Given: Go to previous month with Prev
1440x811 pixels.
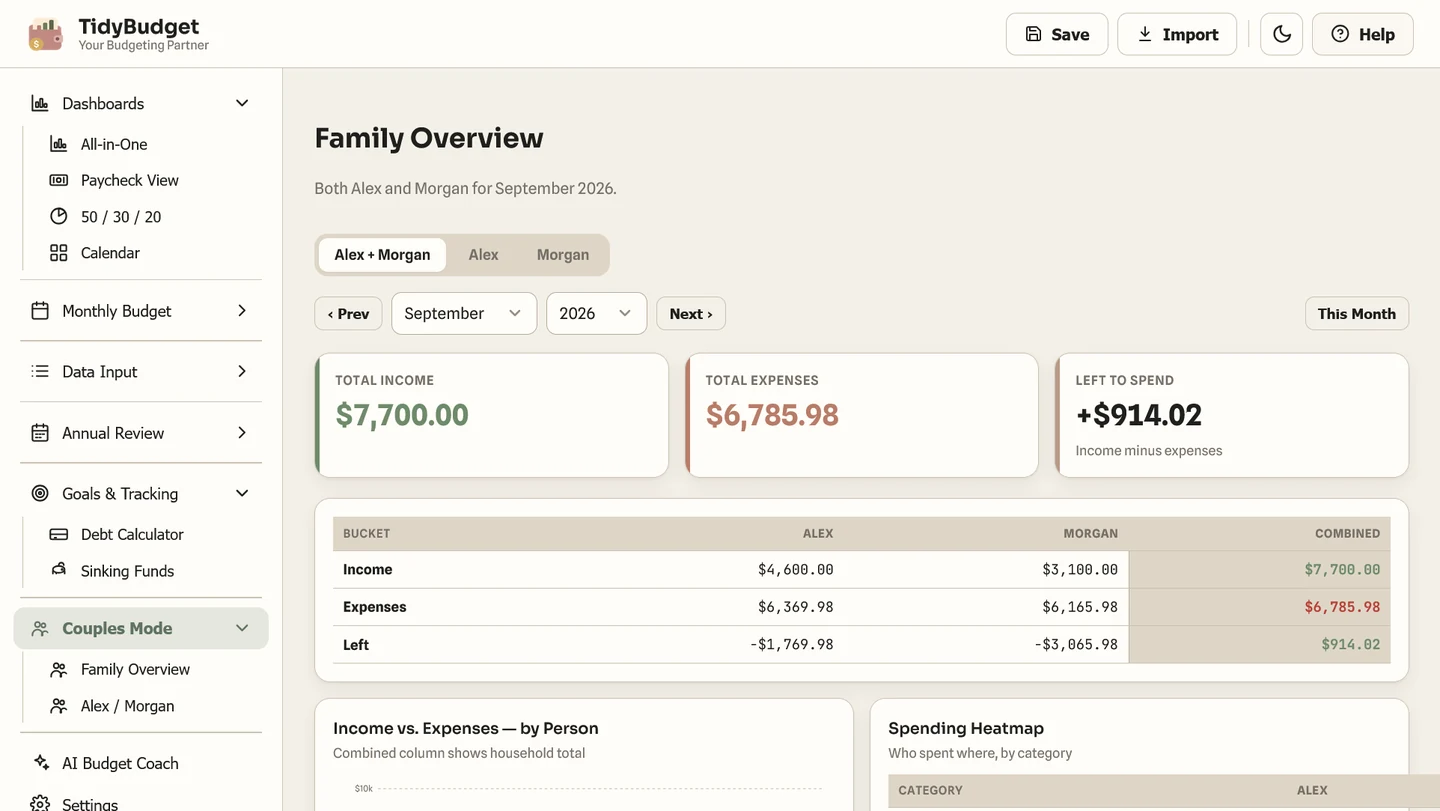Looking at the screenshot, I should click(348, 313).
